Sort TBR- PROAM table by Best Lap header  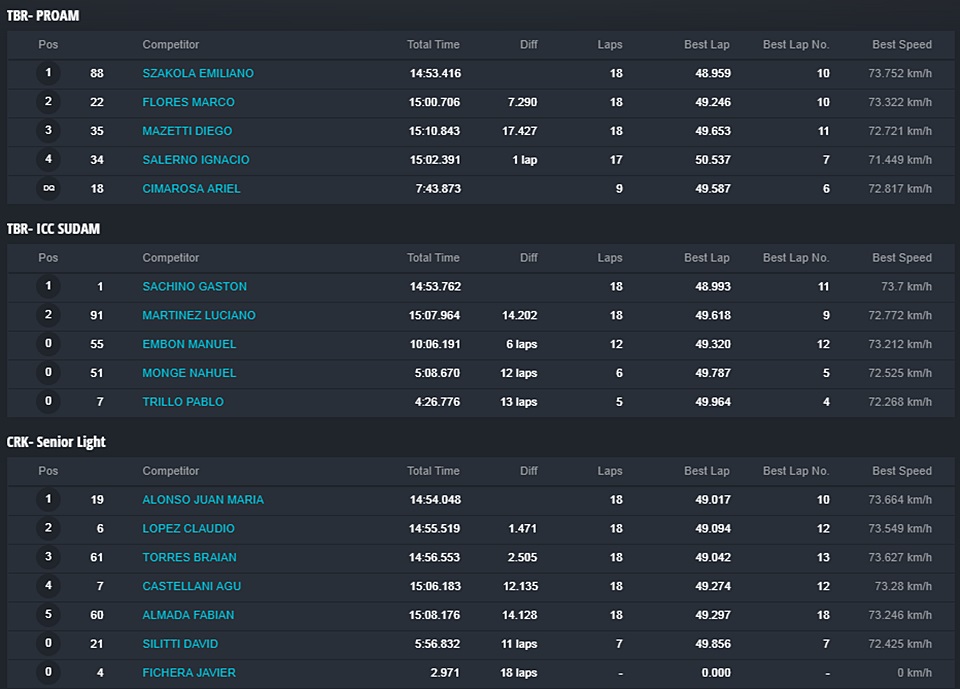point(706,45)
